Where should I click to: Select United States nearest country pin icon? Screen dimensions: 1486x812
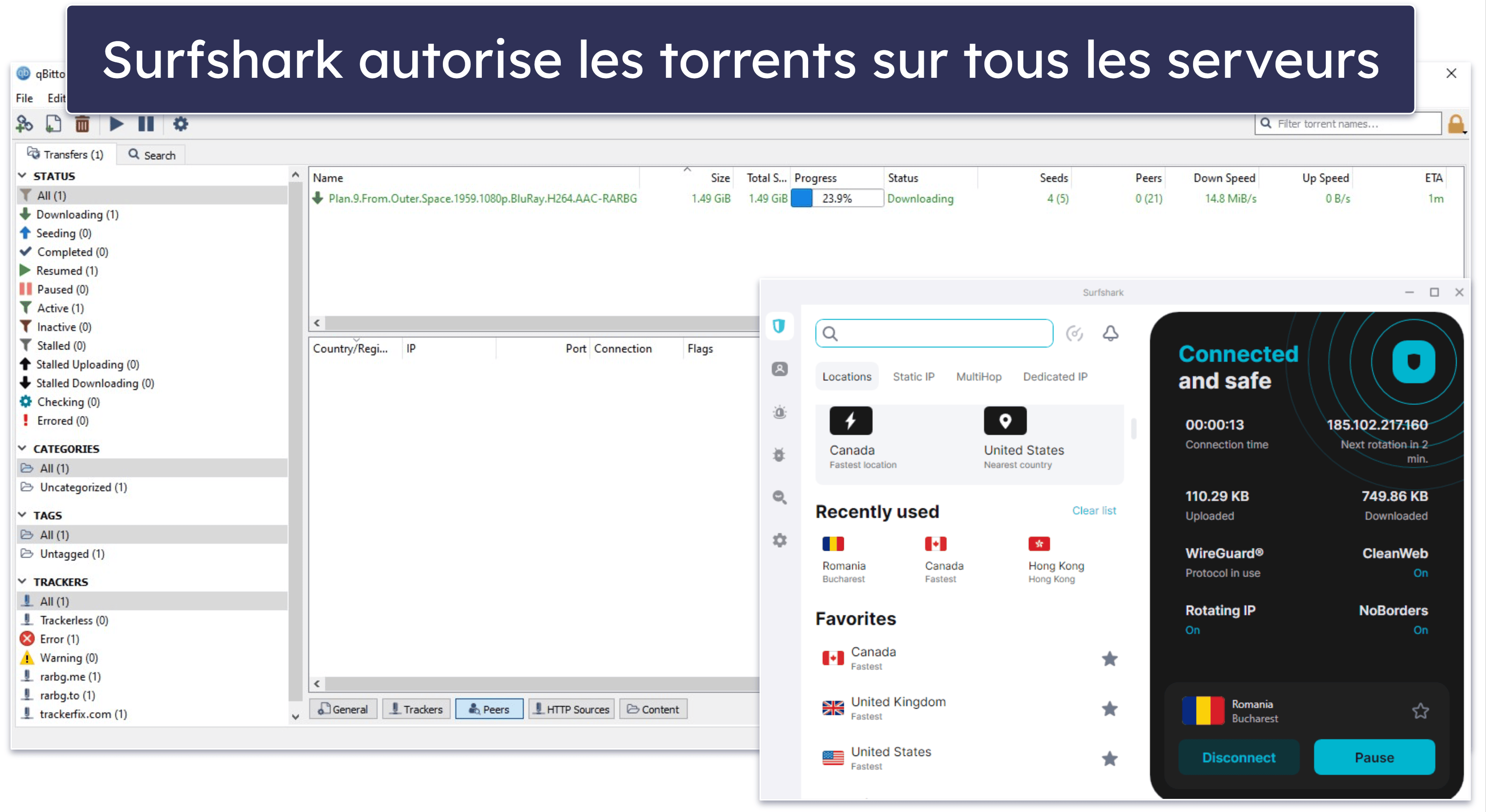coord(1005,420)
